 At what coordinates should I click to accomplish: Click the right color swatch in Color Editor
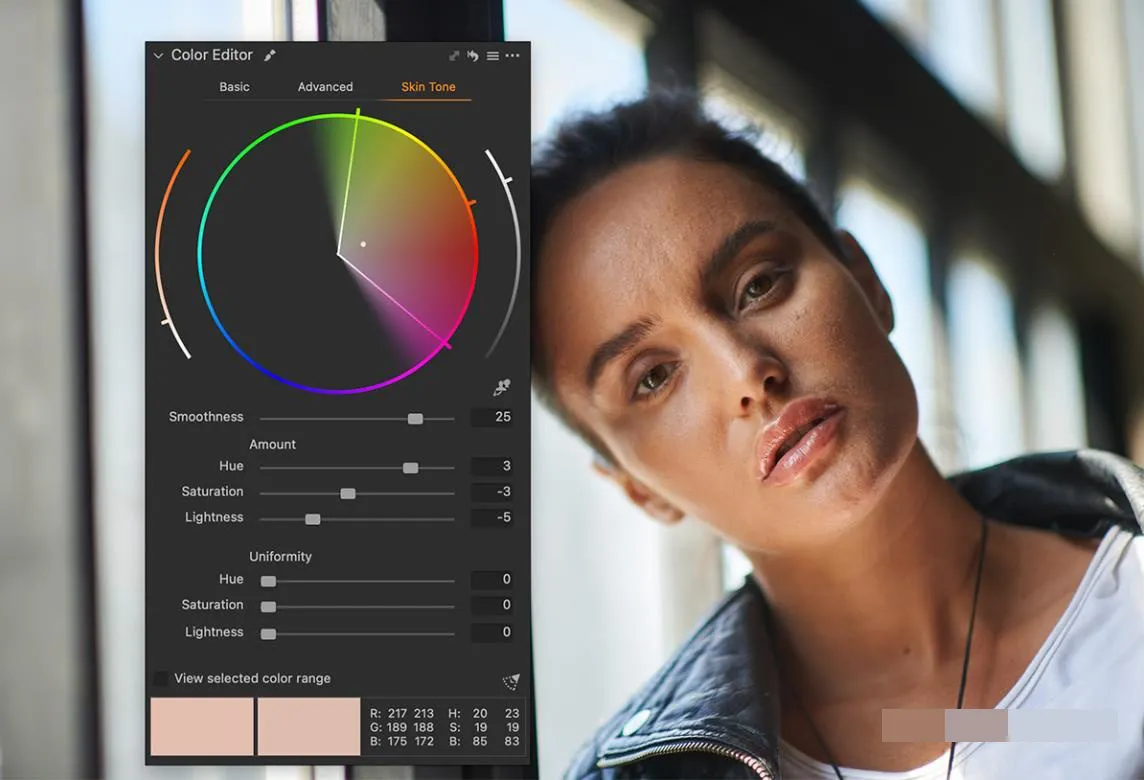click(x=309, y=726)
